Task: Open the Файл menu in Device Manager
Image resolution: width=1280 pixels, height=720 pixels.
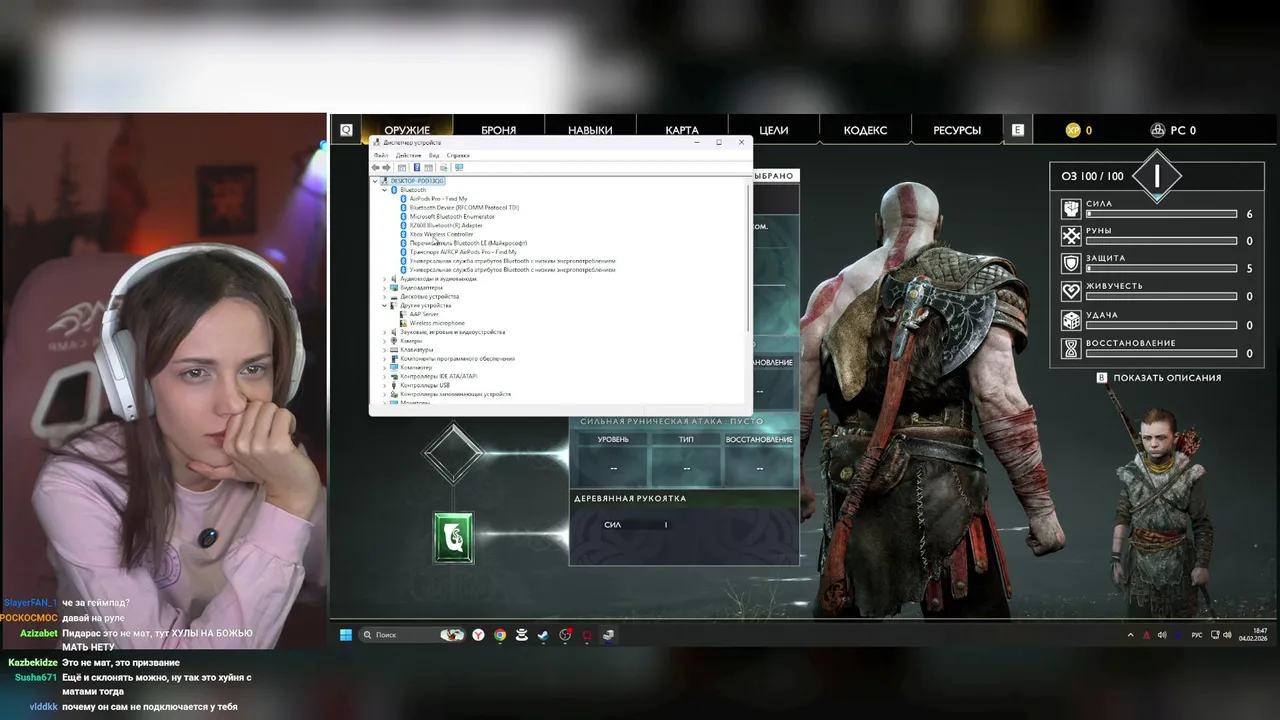Action: (x=381, y=156)
